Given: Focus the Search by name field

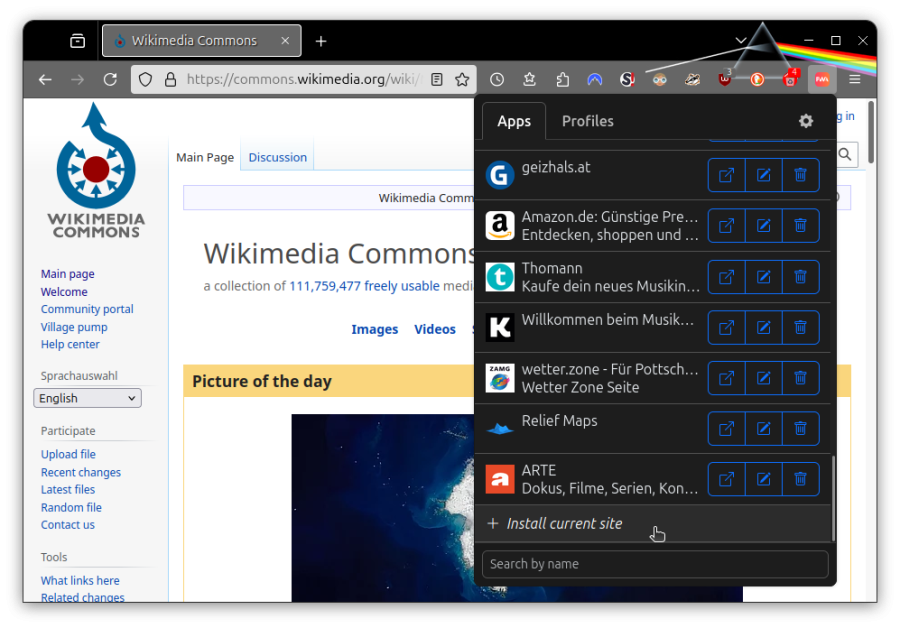Looking at the screenshot, I should click(x=655, y=564).
